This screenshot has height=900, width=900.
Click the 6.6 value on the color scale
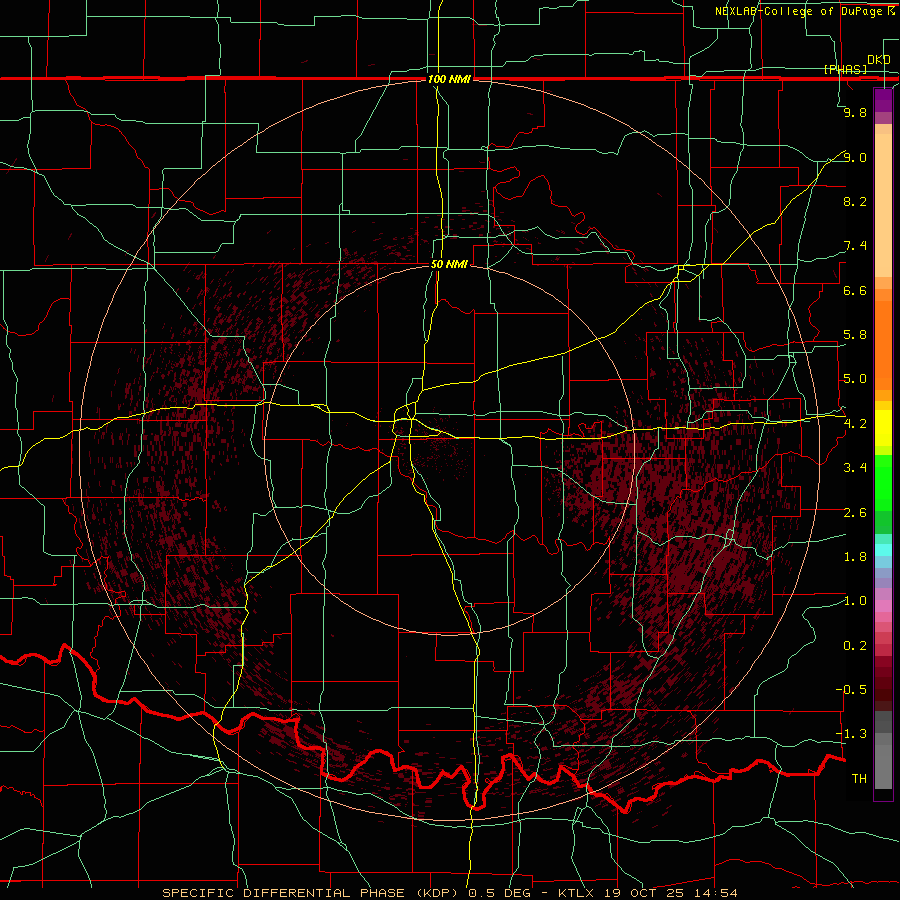coord(855,290)
